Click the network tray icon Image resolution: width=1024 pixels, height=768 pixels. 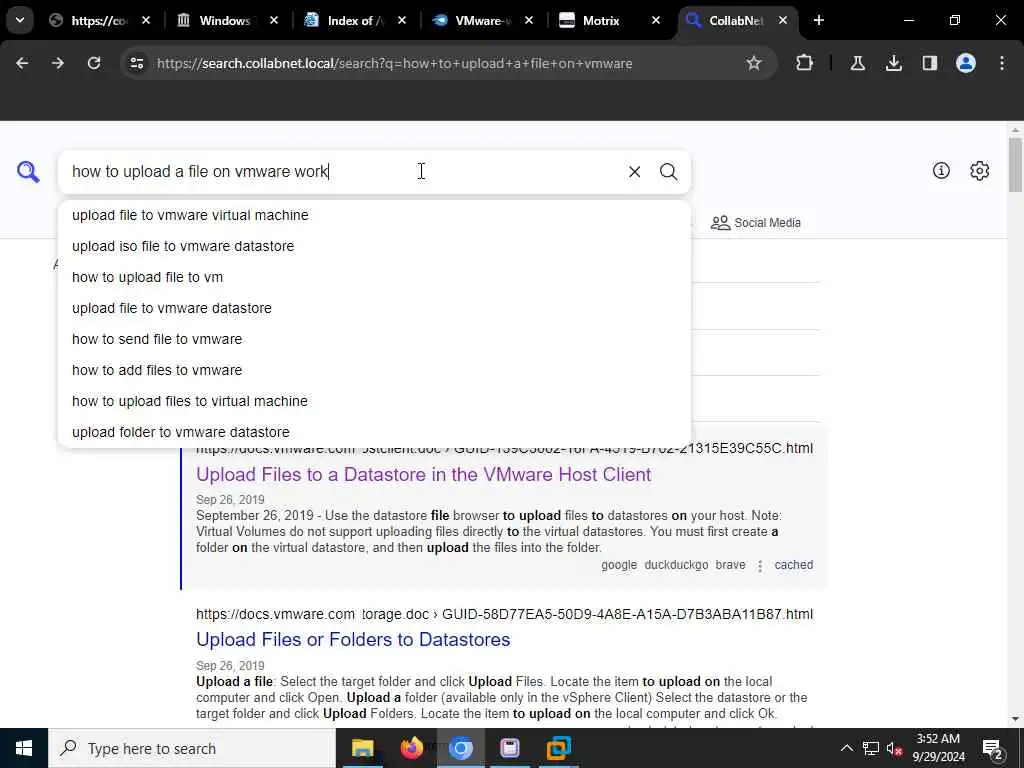coord(871,748)
